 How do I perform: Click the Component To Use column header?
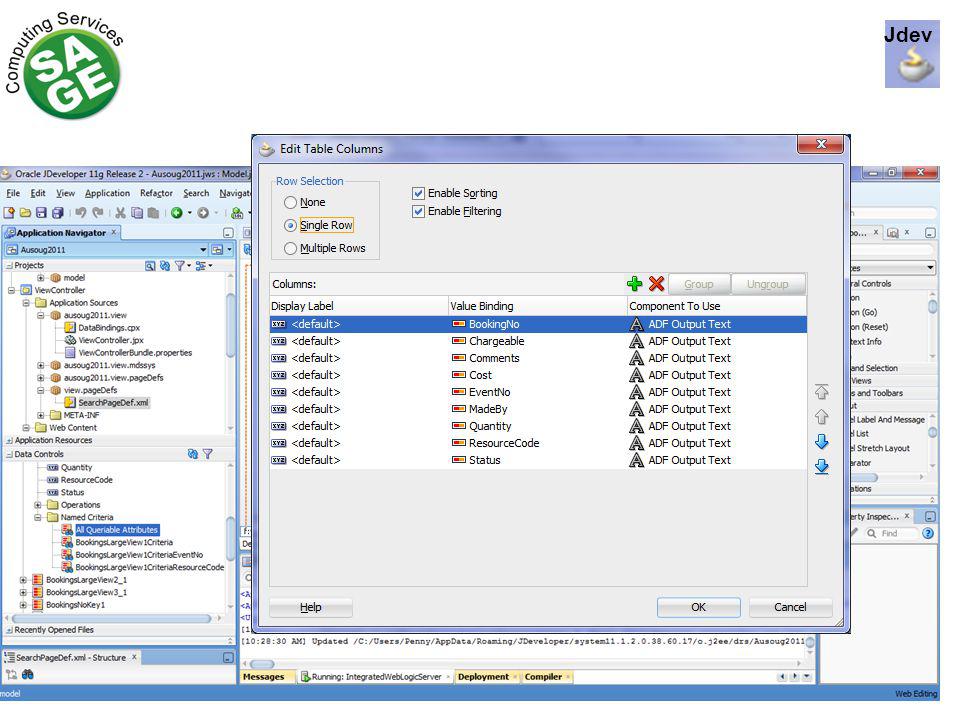click(717, 306)
